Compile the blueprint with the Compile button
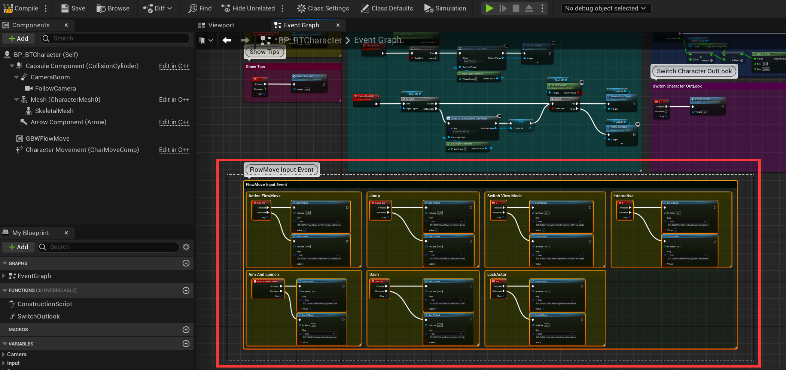The height and width of the screenshot is (370, 786). click(20, 9)
